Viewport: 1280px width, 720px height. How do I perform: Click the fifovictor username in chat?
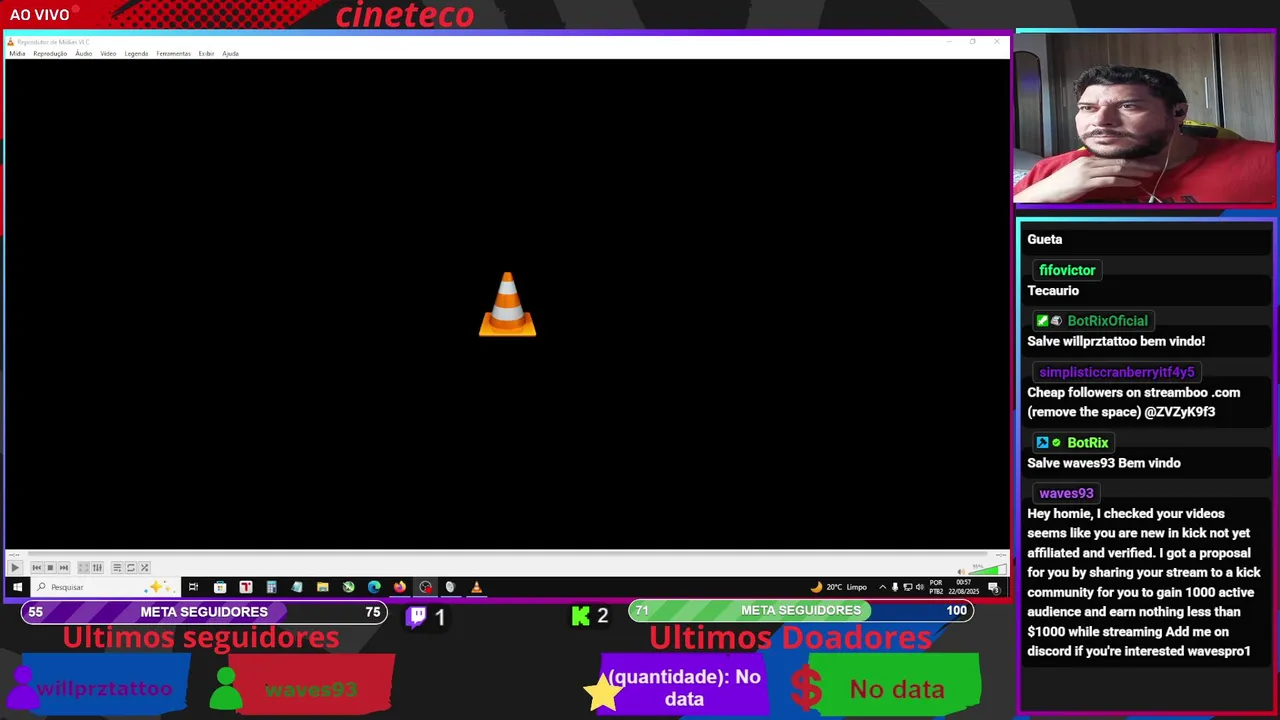[1067, 270]
